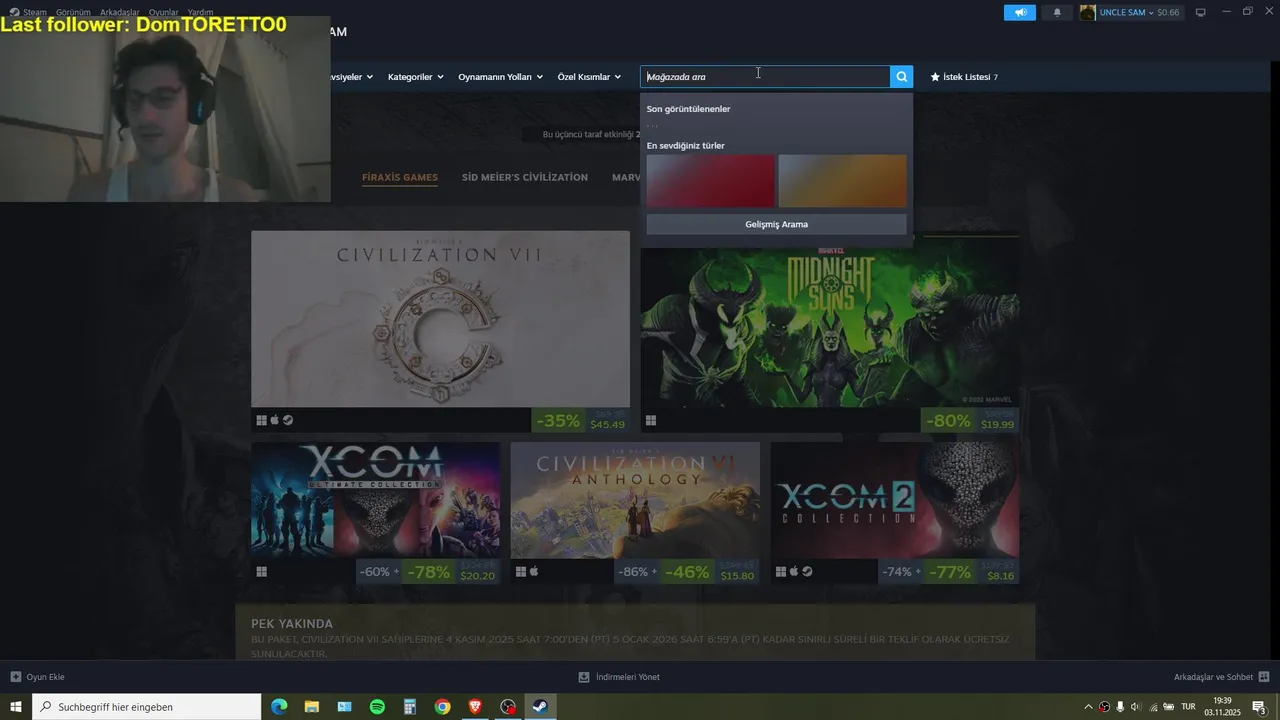Click Windows icon under XCOM Ultimate Collection
Screen dimensions: 1280x720
point(261,572)
